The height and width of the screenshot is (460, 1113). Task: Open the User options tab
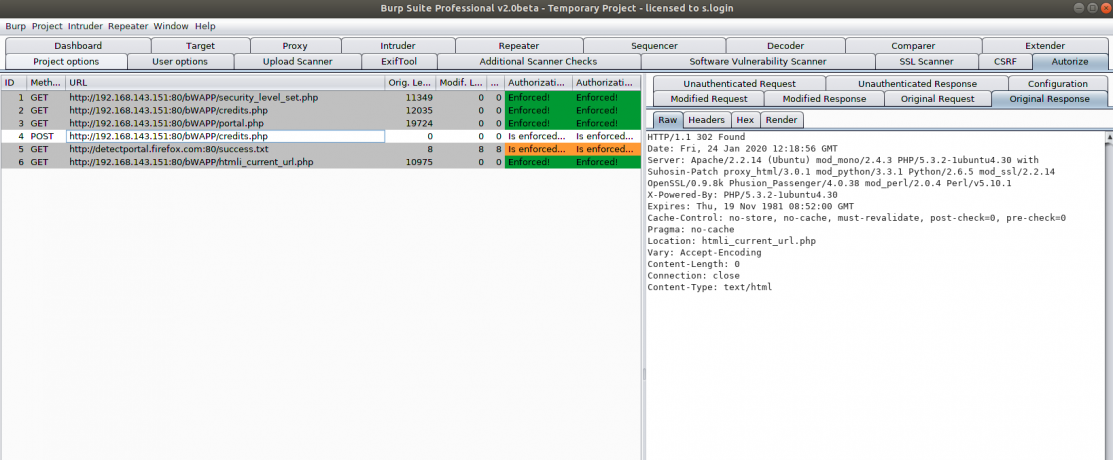(180, 62)
